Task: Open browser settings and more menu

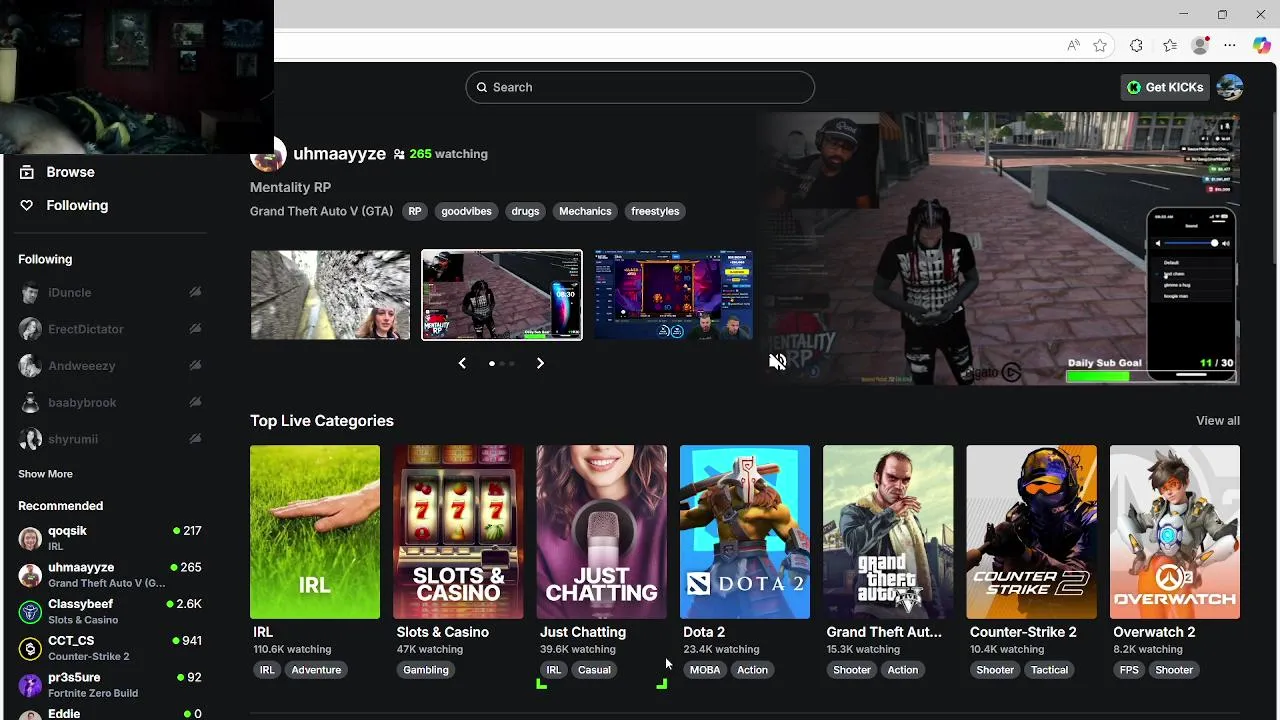Action: point(1230,45)
